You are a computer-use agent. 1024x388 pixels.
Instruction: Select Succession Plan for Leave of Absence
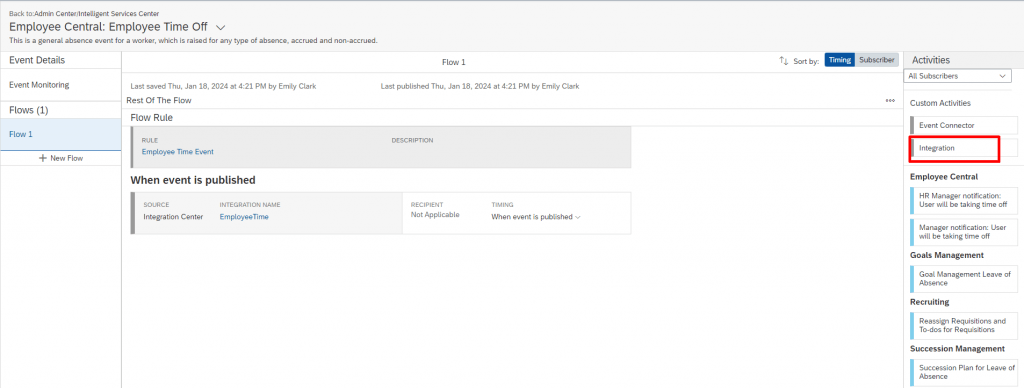tap(964, 372)
